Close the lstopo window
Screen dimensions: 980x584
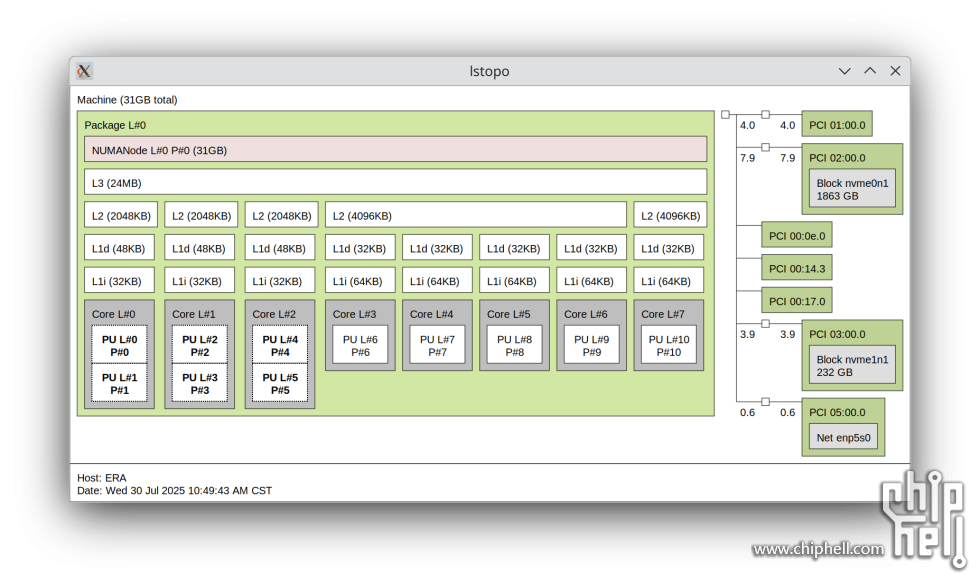(x=895, y=71)
